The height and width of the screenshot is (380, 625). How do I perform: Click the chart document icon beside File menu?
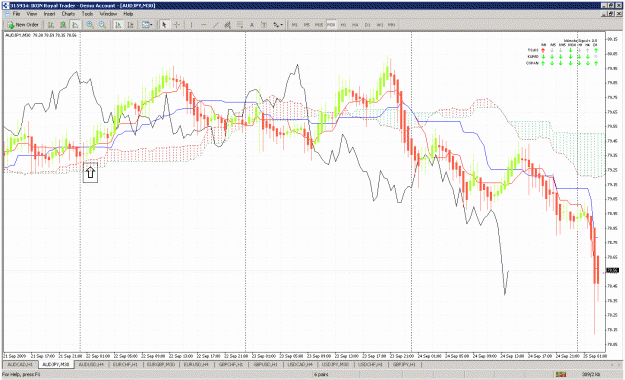pyautogui.click(x=7, y=14)
